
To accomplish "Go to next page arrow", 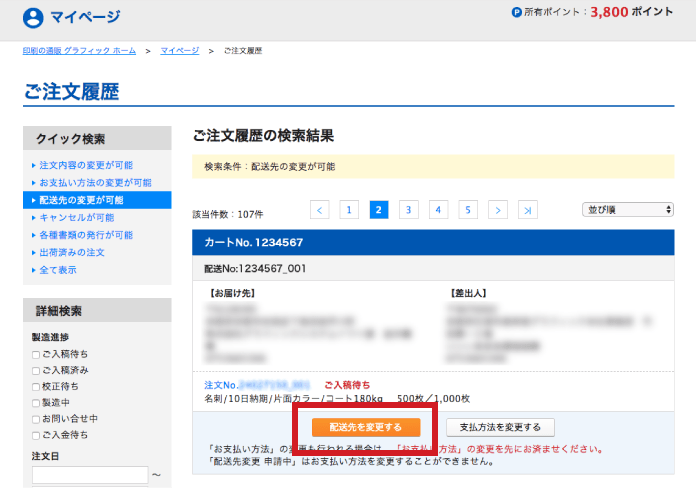I will (498, 209).
